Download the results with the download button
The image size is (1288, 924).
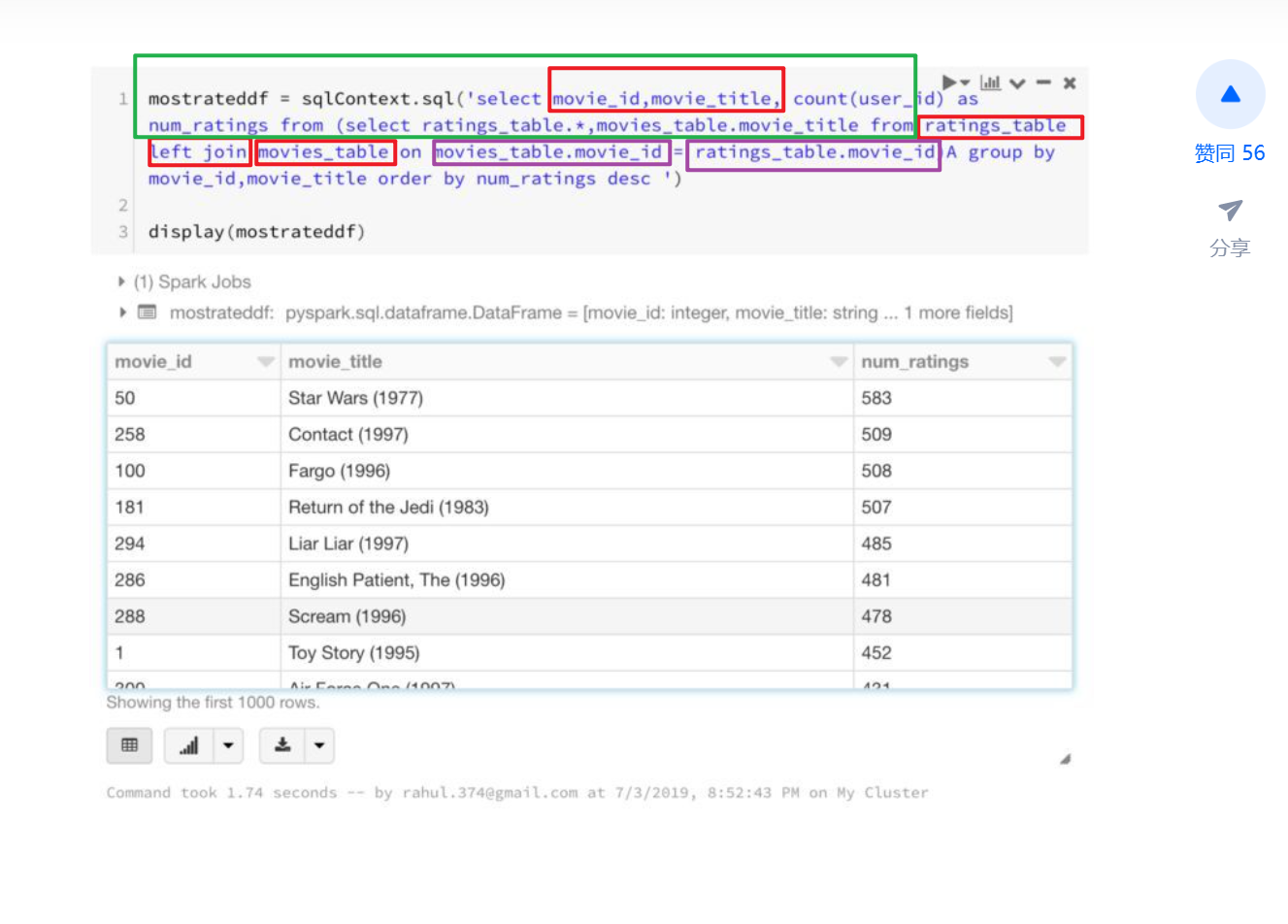(x=282, y=745)
